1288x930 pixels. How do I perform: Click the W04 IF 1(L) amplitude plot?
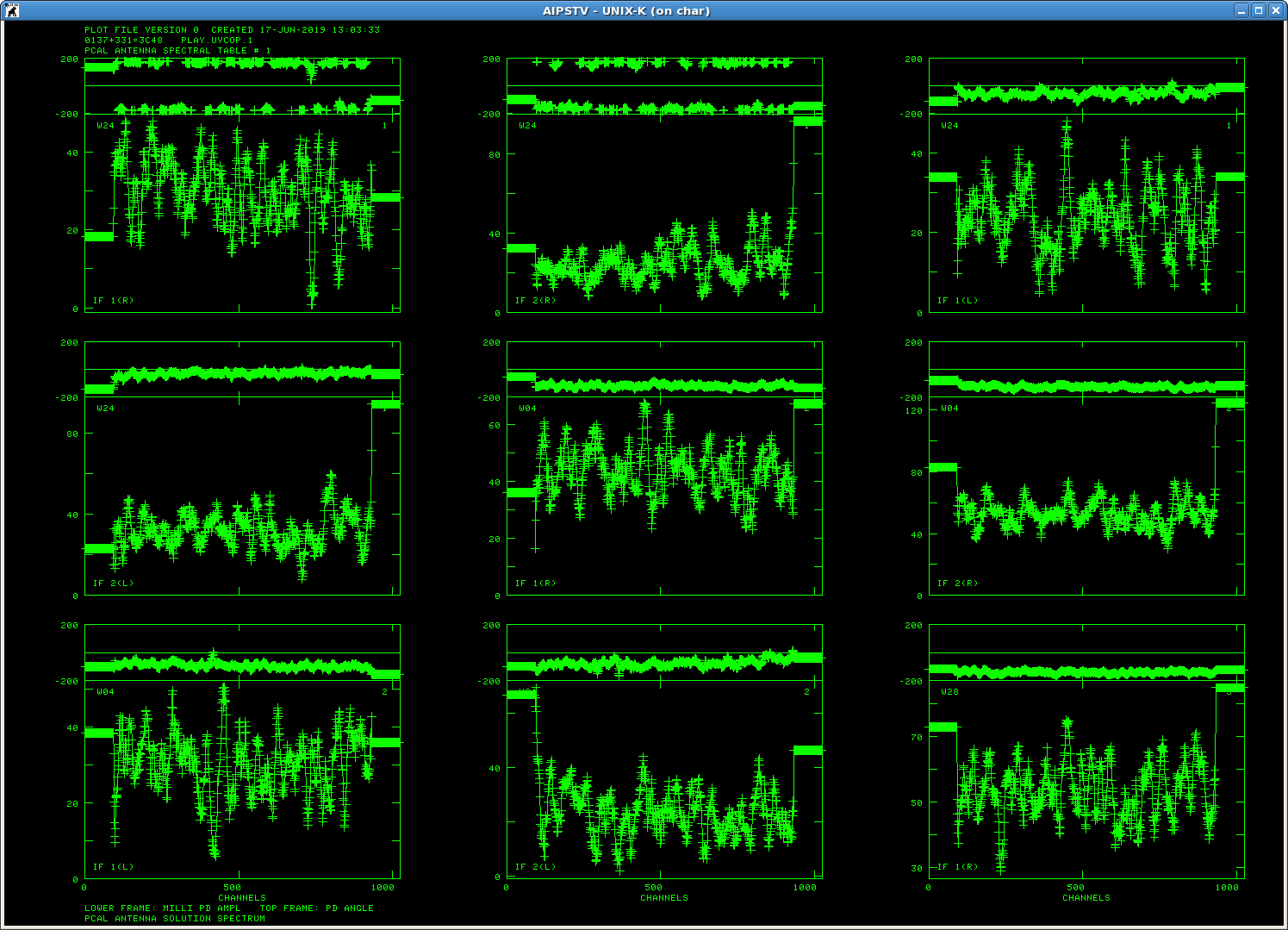coord(242,779)
